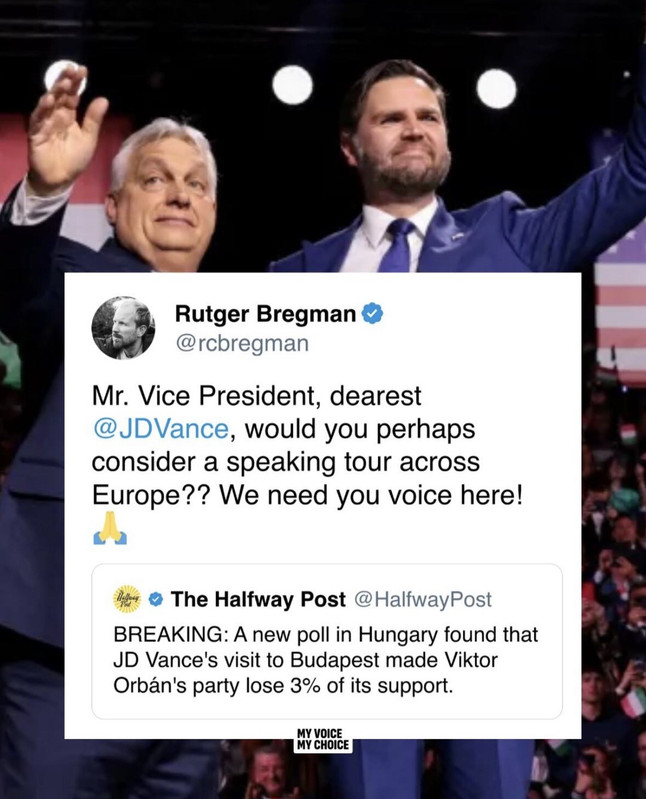Open the @JDVance mention link

tap(160, 429)
